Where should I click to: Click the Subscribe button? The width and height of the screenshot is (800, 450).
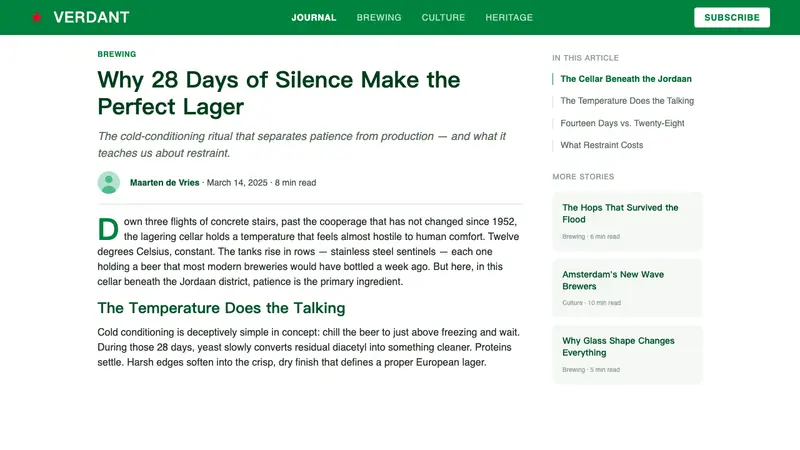coord(732,17)
